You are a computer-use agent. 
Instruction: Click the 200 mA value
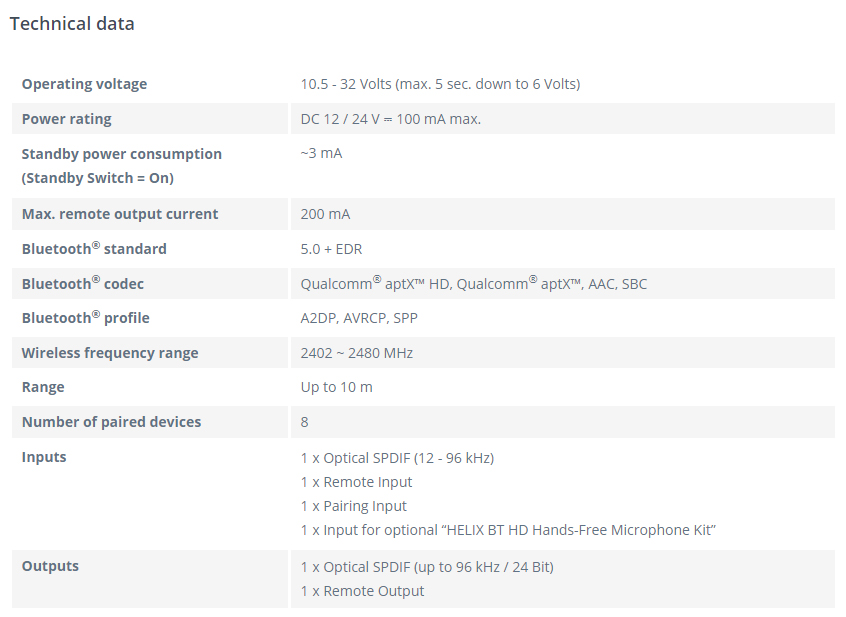pos(325,214)
